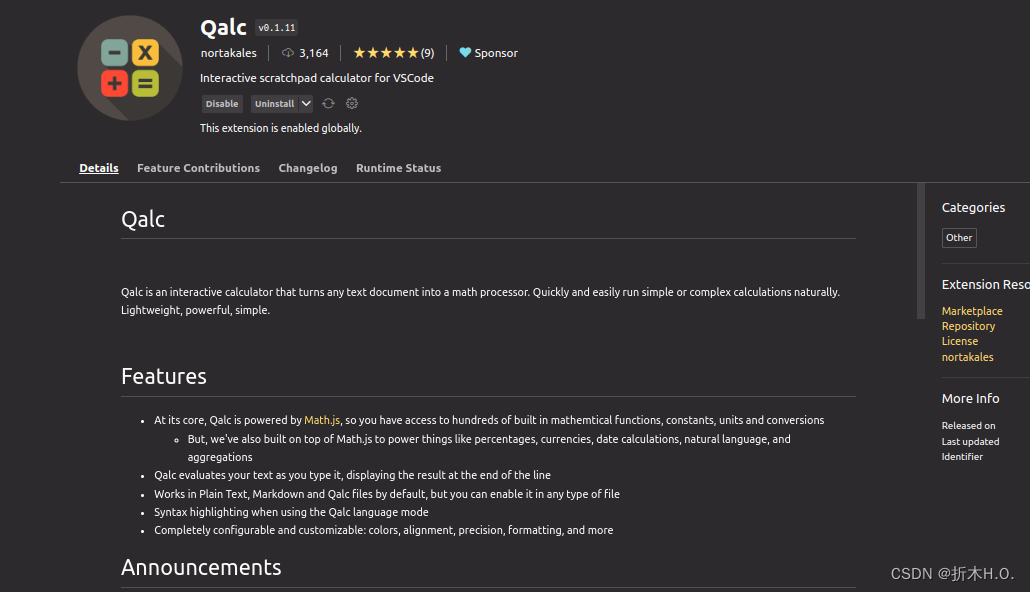Click the 'Last updated' label
This screenshot has height=592, width=1030.
tap(970, 442)
